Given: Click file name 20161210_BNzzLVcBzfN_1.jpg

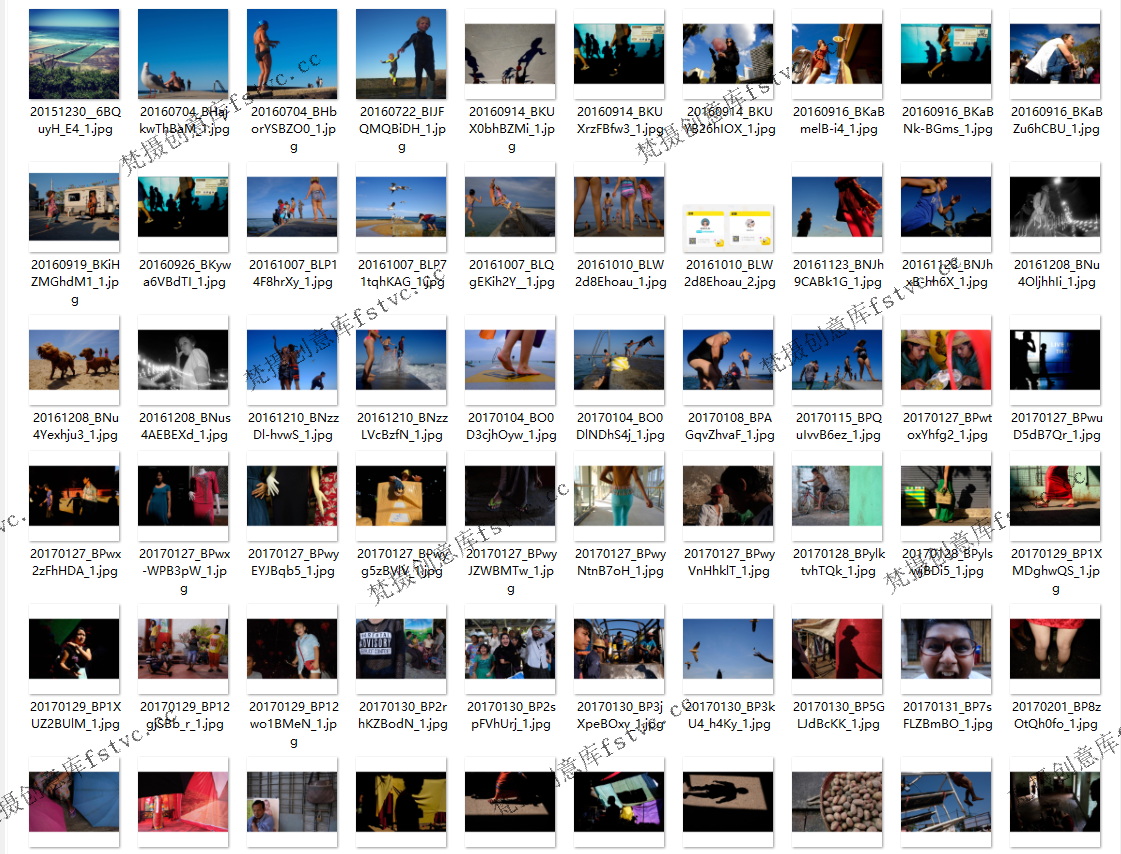Looking at the screenshot, I should [x=402, y=426].
